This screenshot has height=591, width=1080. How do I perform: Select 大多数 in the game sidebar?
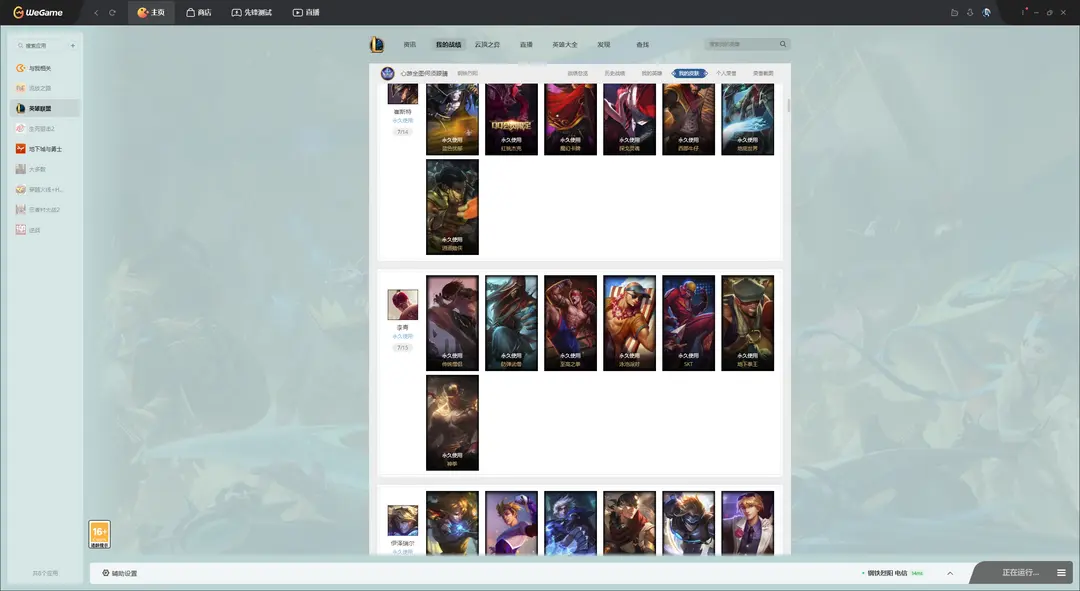pos(45,169)
